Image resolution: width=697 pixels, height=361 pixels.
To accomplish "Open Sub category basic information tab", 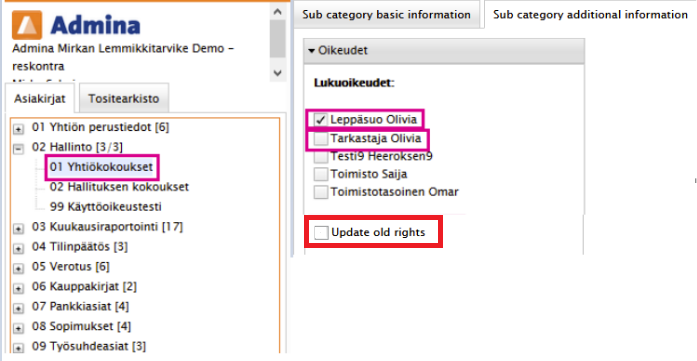I will coord(386,15).
